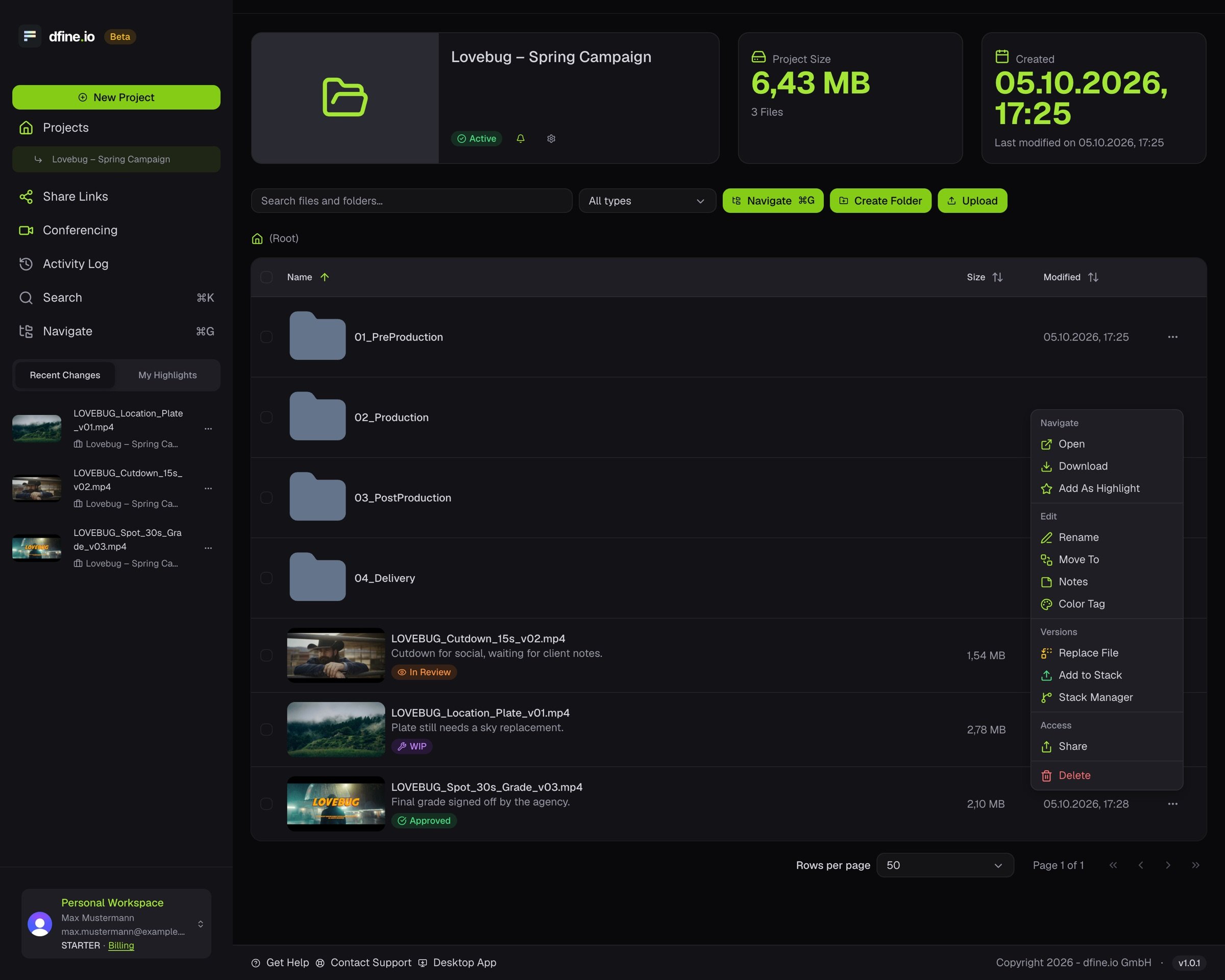This screenshot has width=1225, height=980.
Task: Toggle the select-all checkbox in table header
Action: point(266,277)
